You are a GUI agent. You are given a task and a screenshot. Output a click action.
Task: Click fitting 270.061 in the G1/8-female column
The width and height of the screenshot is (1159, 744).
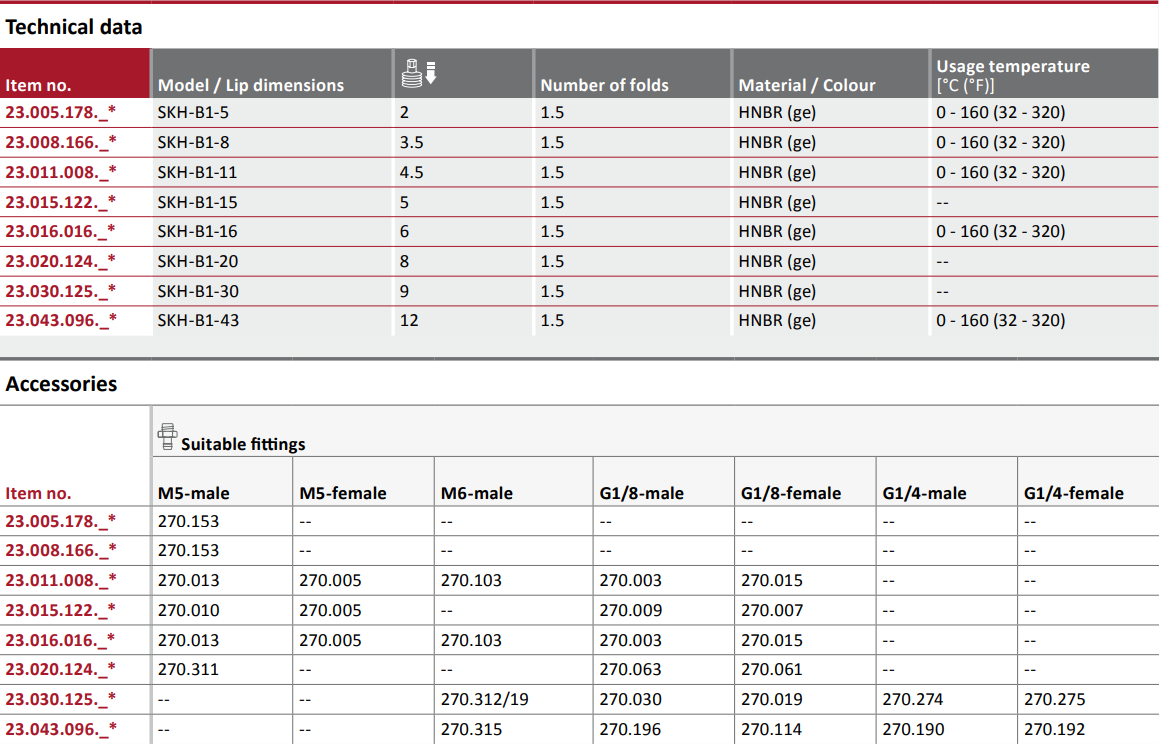coord(772,669)
